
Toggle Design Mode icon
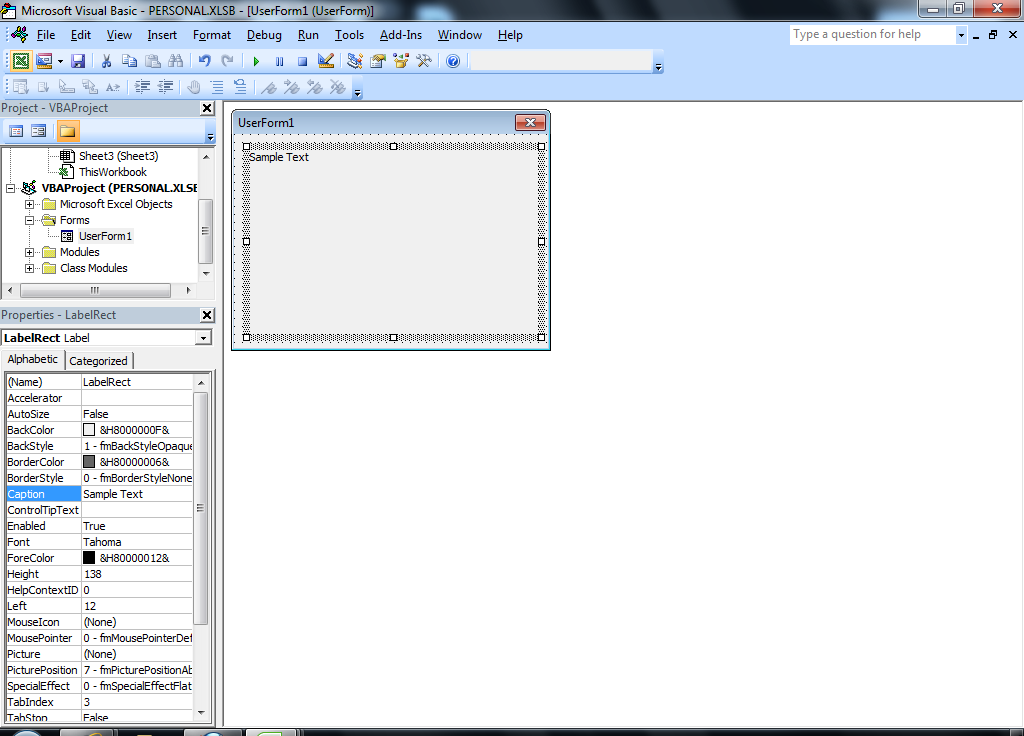click(x=326, y=61)
